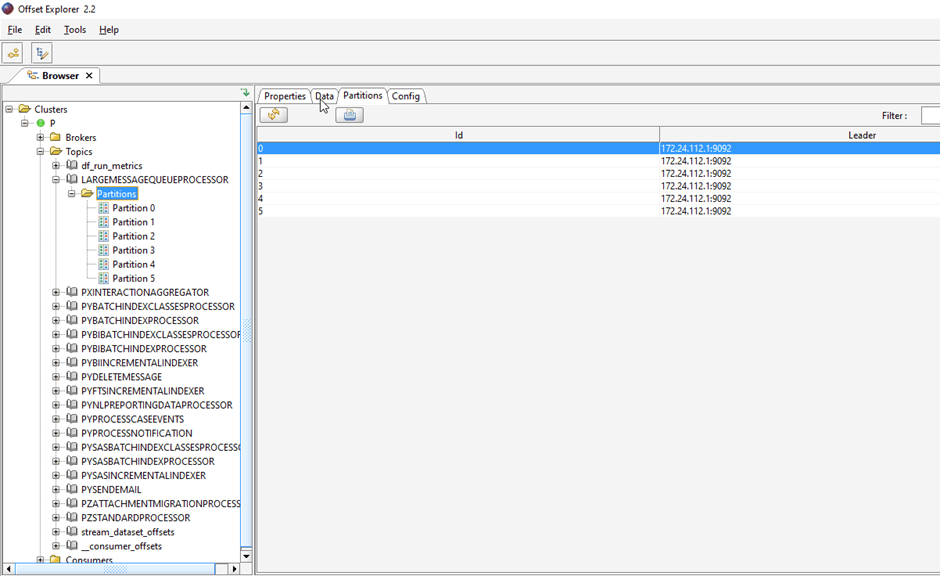The height and width of the screenshot is (576, 940).
Task: Click the add connection toolbar icon
Action: coord(13,54)
